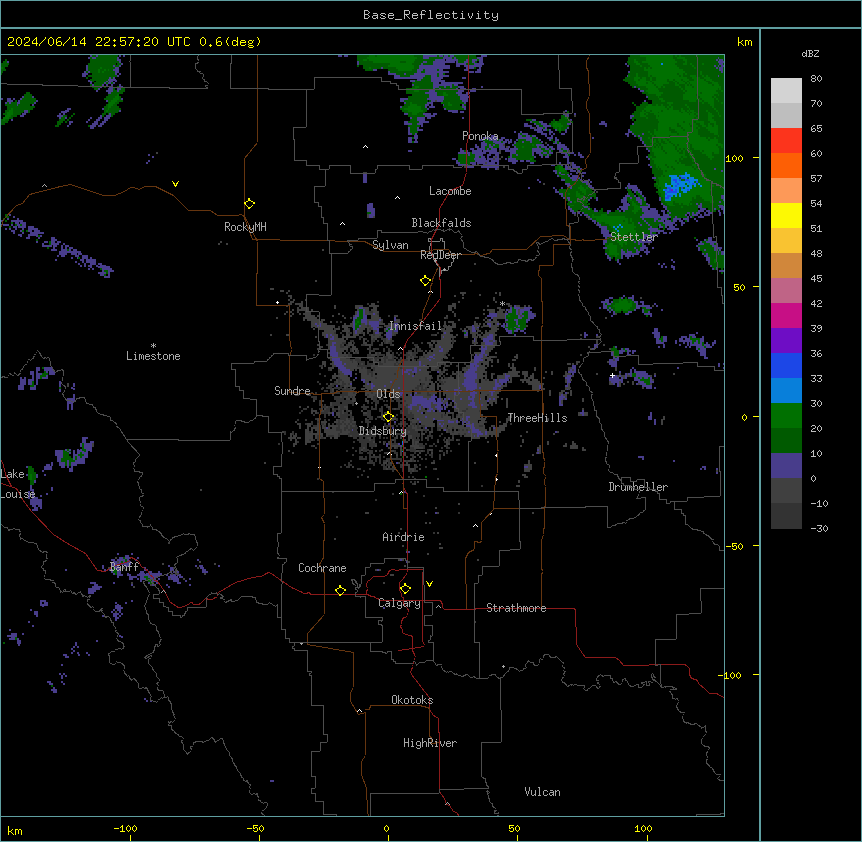Viewport: 862px width, 842px height.
Task: Click the yellow V marker northwest of RockyMH
Action: pyautogui.click(x=175, y=184)
